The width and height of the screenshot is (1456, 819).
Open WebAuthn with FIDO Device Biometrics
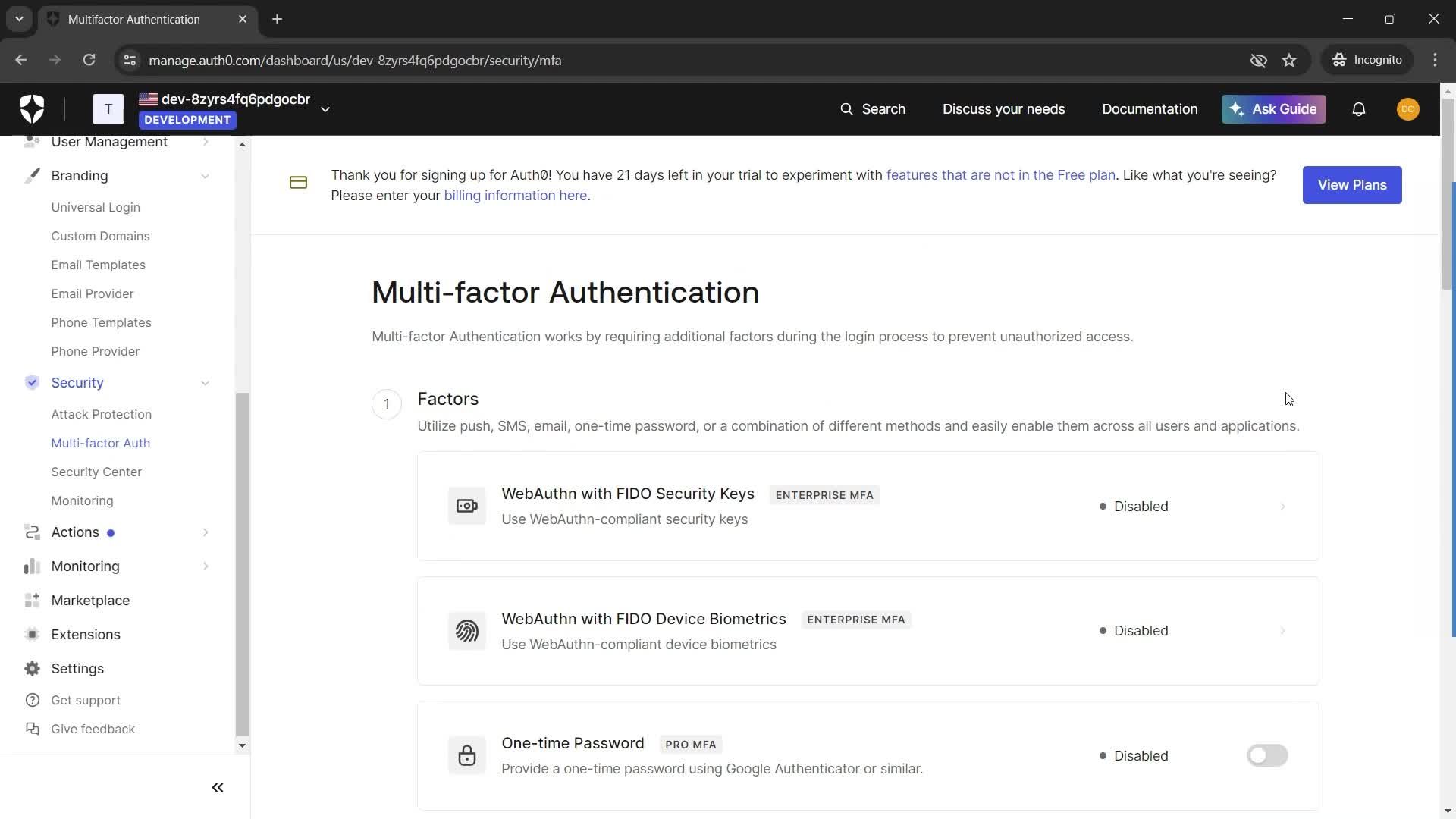pos(643,619)
